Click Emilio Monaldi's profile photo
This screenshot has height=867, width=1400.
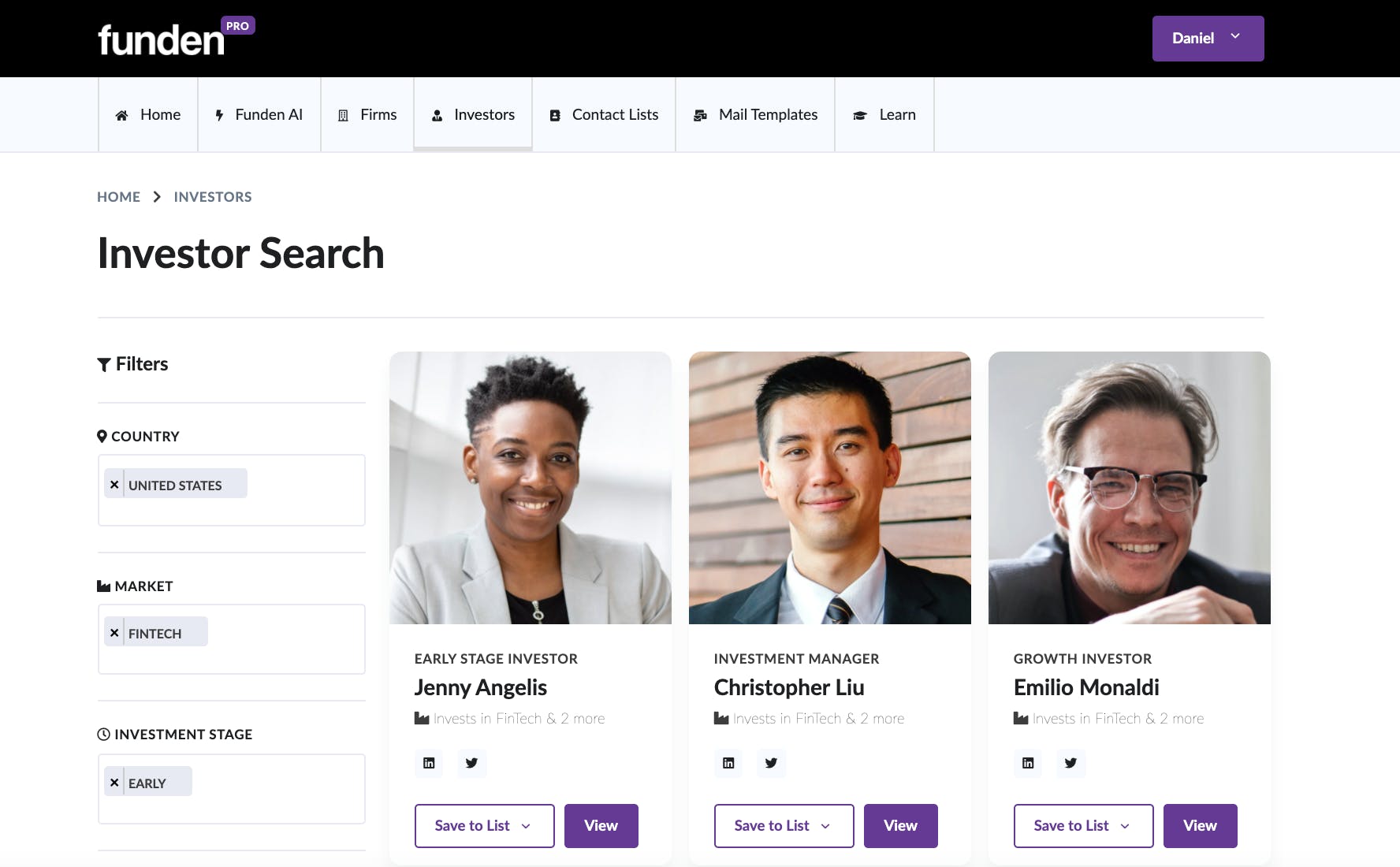[1129, 488]
